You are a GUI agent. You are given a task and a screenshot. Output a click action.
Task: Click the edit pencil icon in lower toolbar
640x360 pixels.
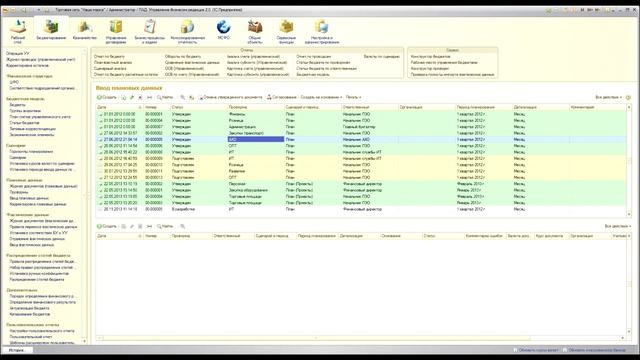tap(132, 226)
